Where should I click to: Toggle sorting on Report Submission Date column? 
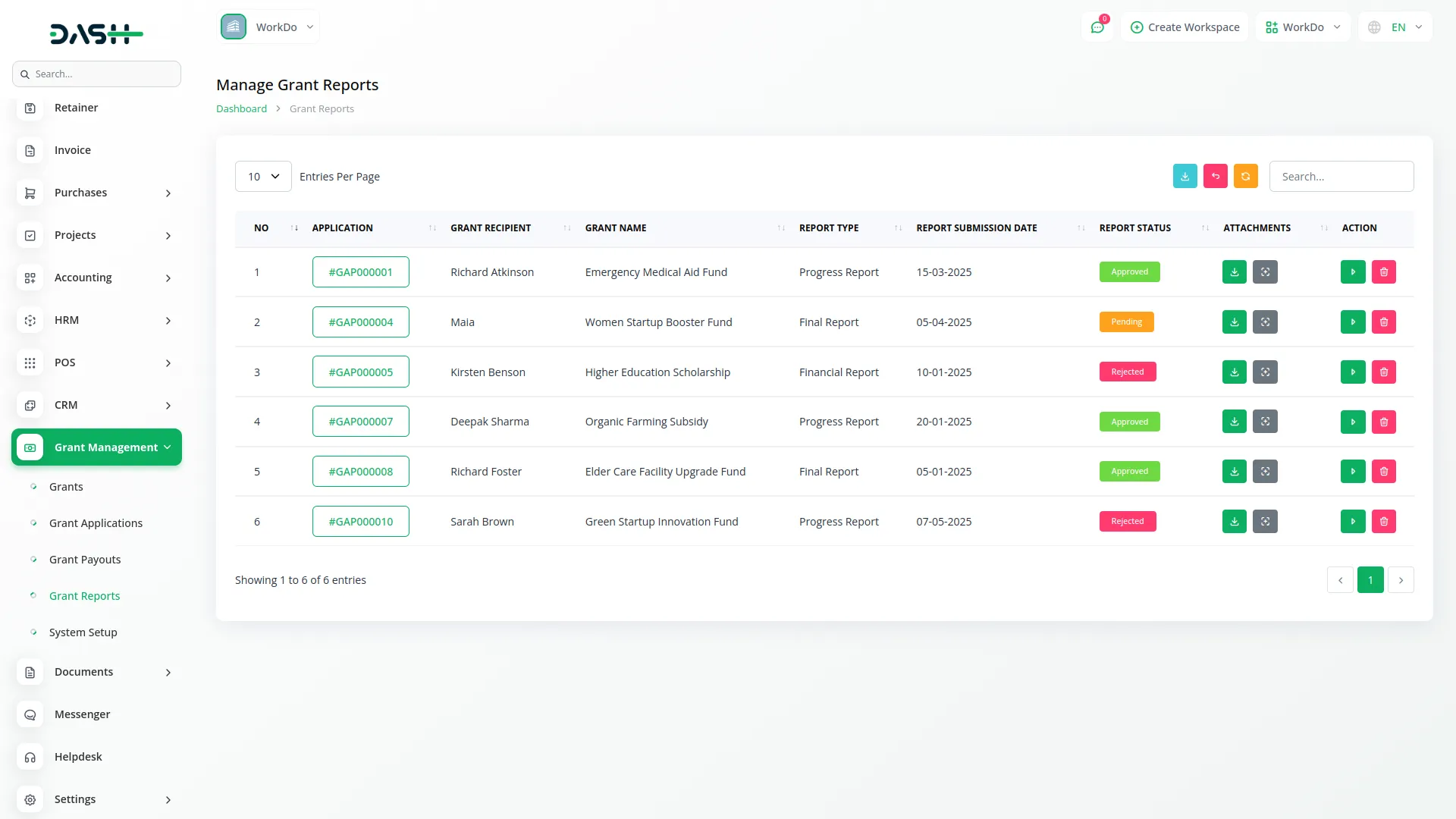click(1080, 227)
